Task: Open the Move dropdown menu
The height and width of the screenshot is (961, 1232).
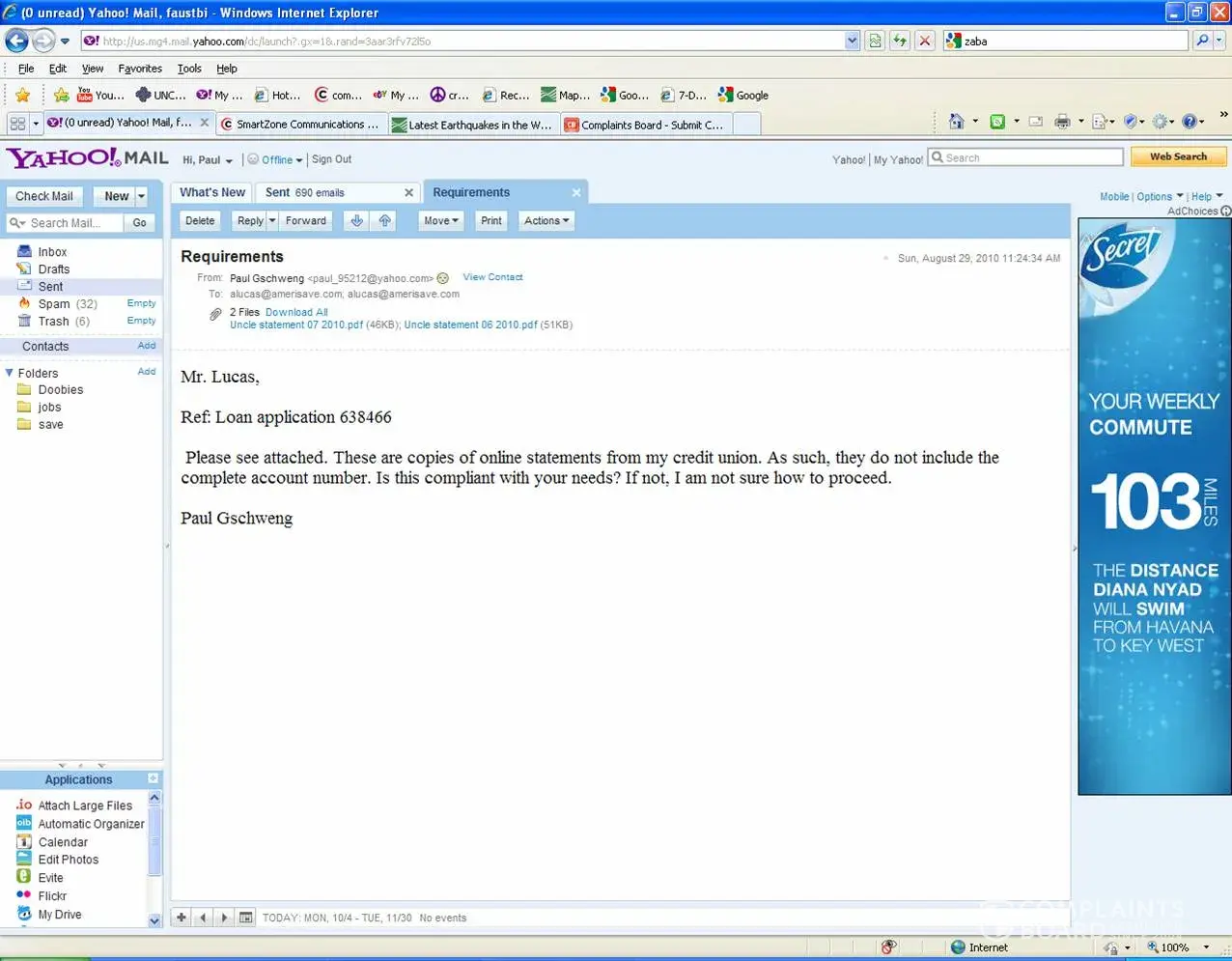Action: (x=440, y=221)
